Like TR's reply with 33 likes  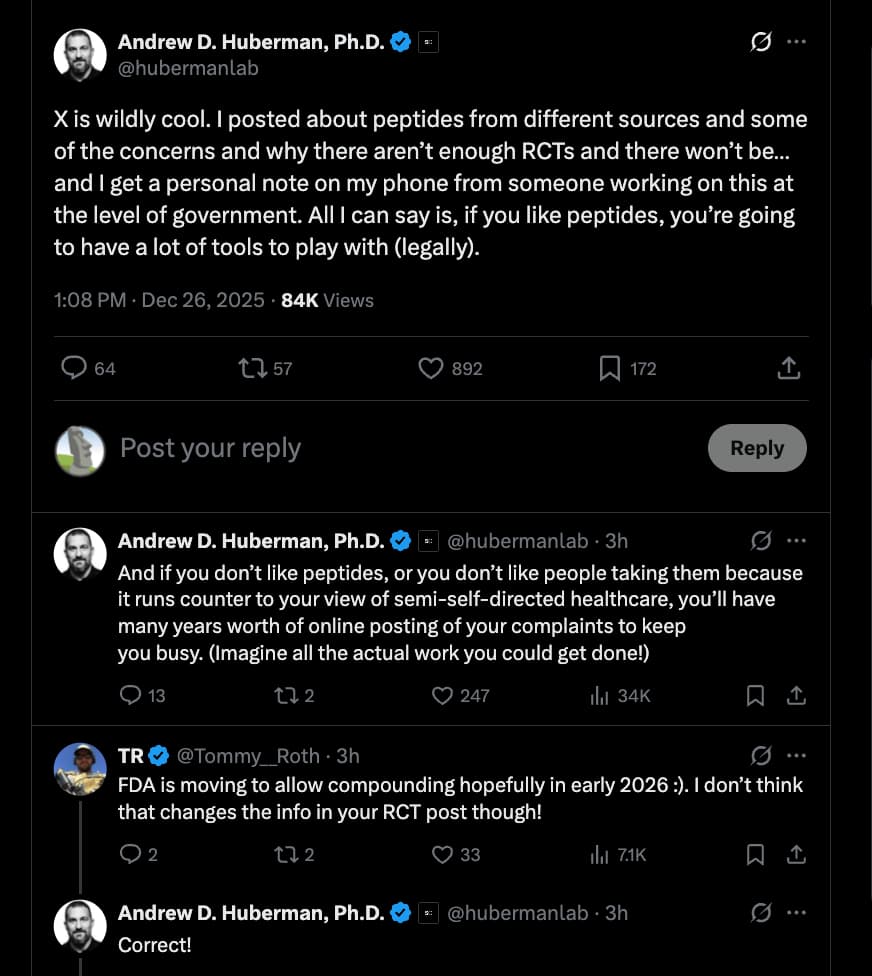pyautogui.click(x=442, y=854)
